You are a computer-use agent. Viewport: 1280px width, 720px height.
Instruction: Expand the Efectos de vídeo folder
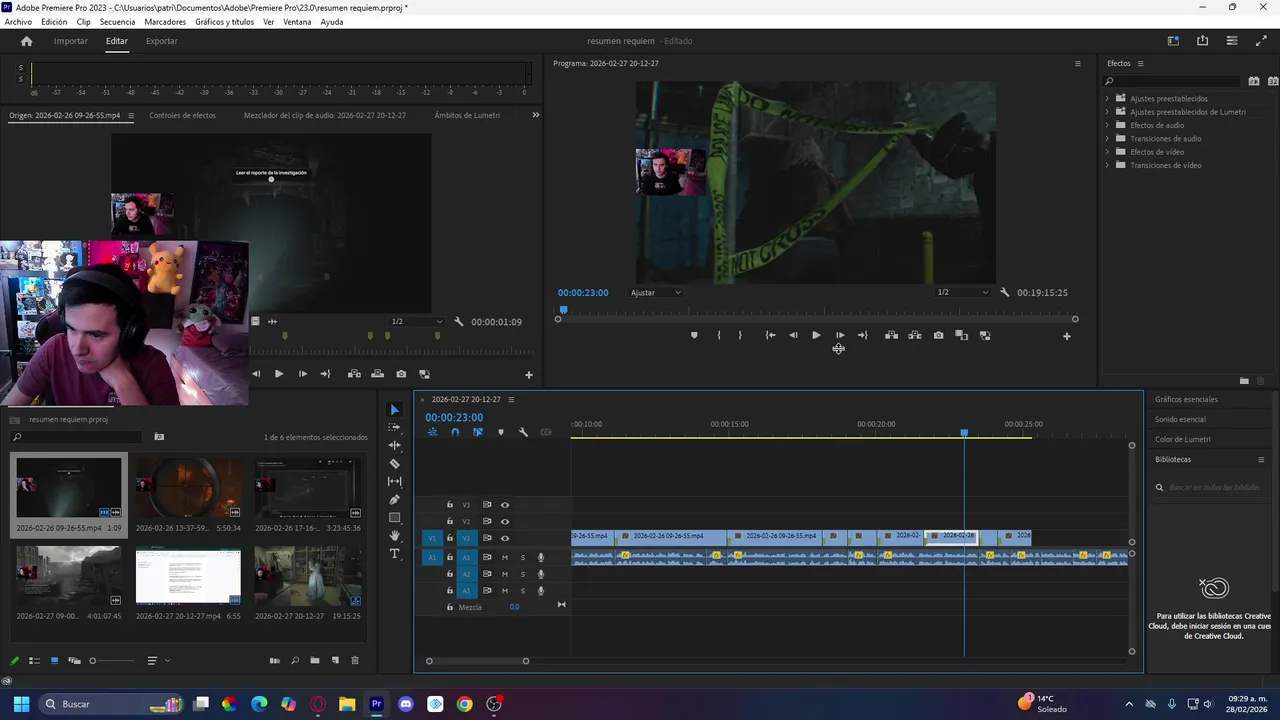point(1107,152)
